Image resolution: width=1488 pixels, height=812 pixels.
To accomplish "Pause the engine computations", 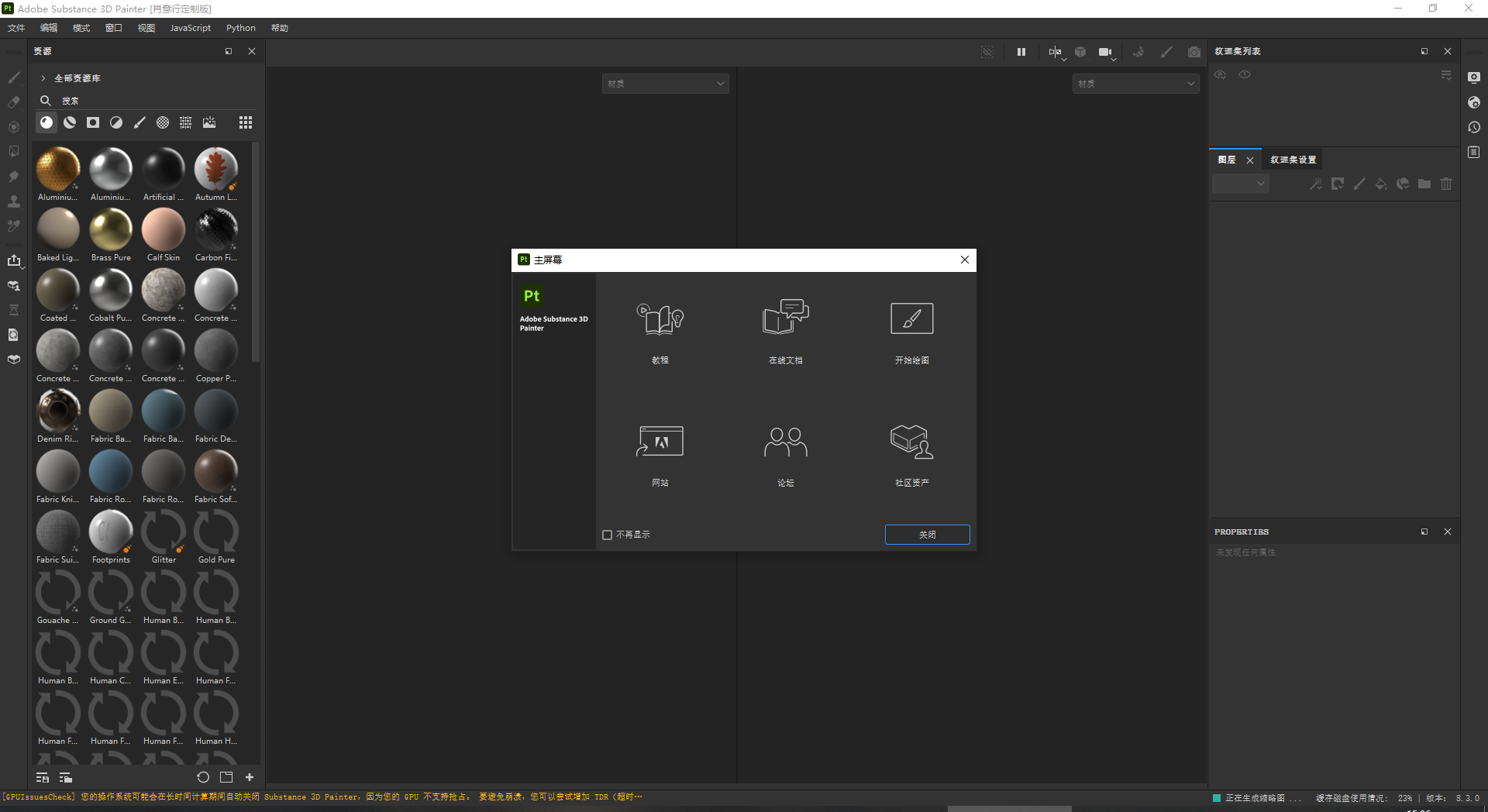I will coord(1021,52).
